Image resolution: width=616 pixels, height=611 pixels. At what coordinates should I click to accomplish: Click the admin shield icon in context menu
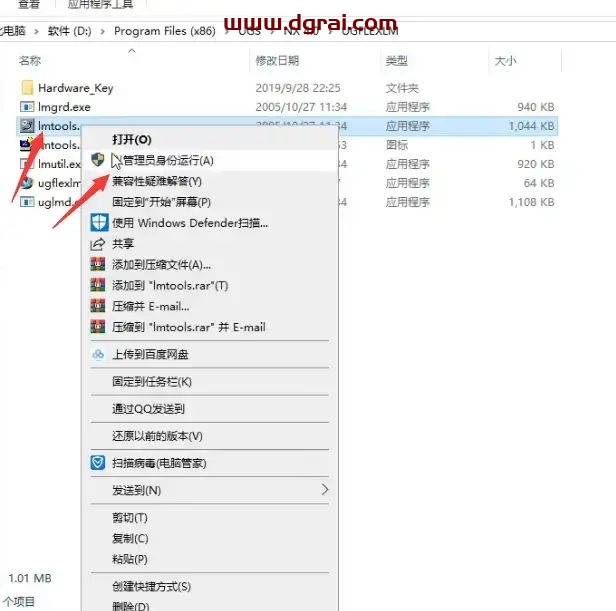click(x=97, y=160)
